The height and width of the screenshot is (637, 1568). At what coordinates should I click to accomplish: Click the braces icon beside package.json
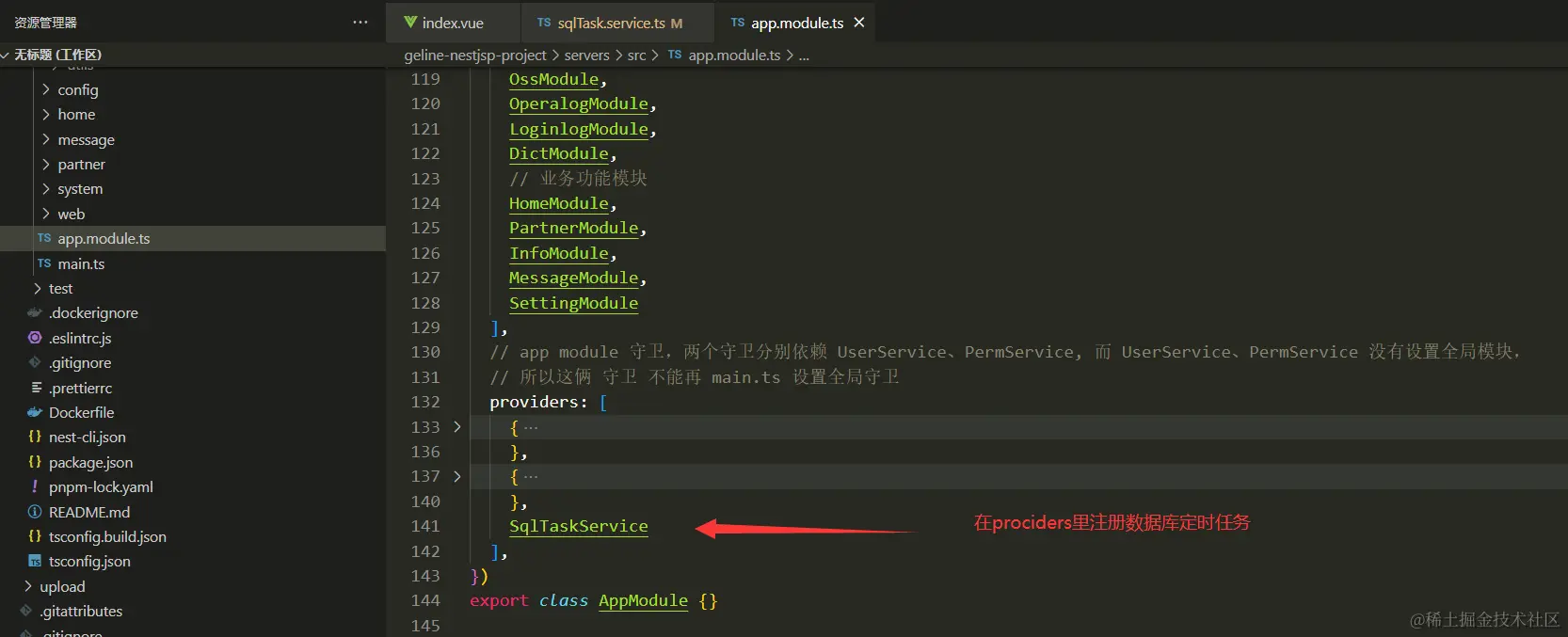point(35,462)
